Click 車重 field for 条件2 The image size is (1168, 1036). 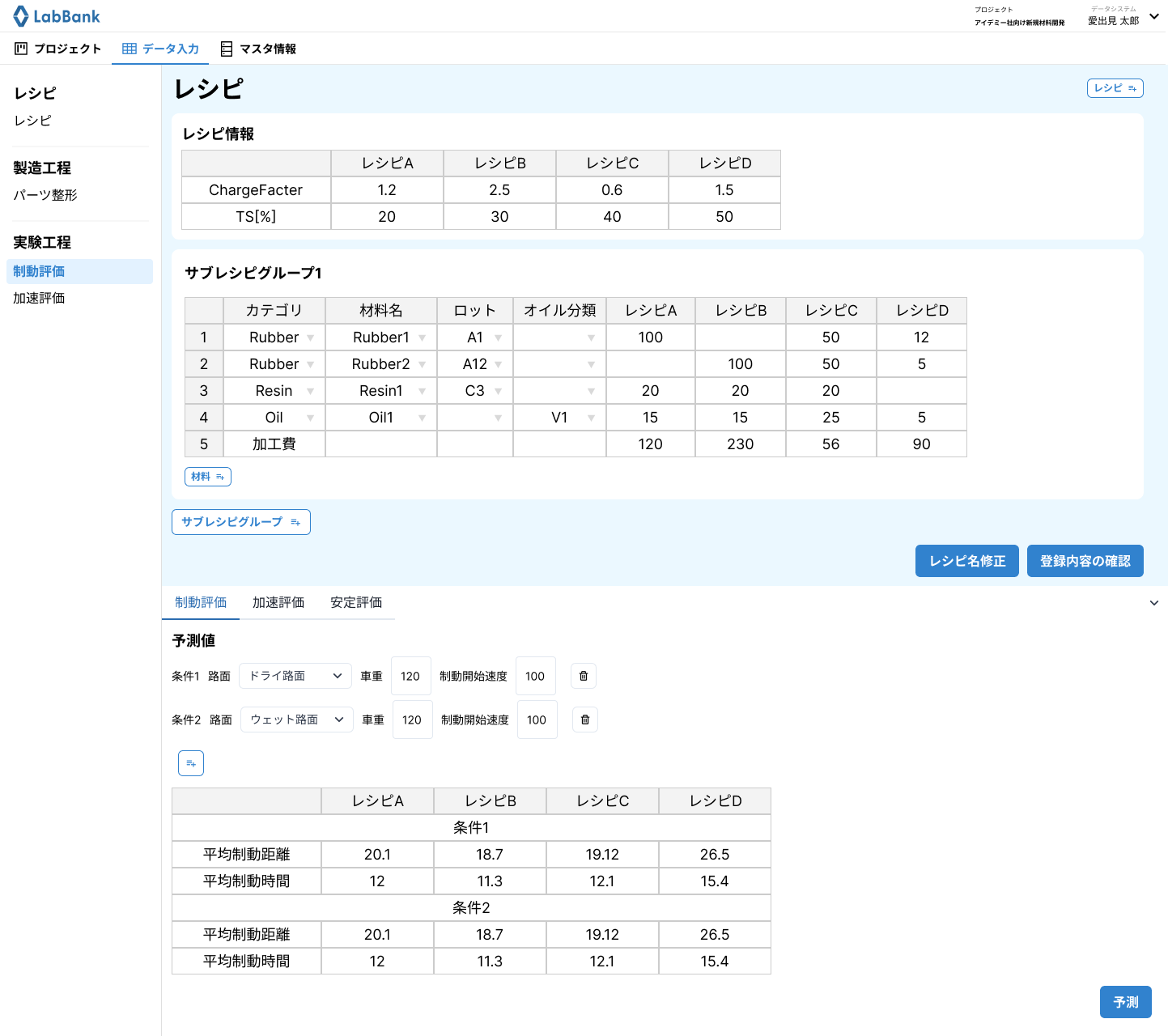(x=412, y=720)
